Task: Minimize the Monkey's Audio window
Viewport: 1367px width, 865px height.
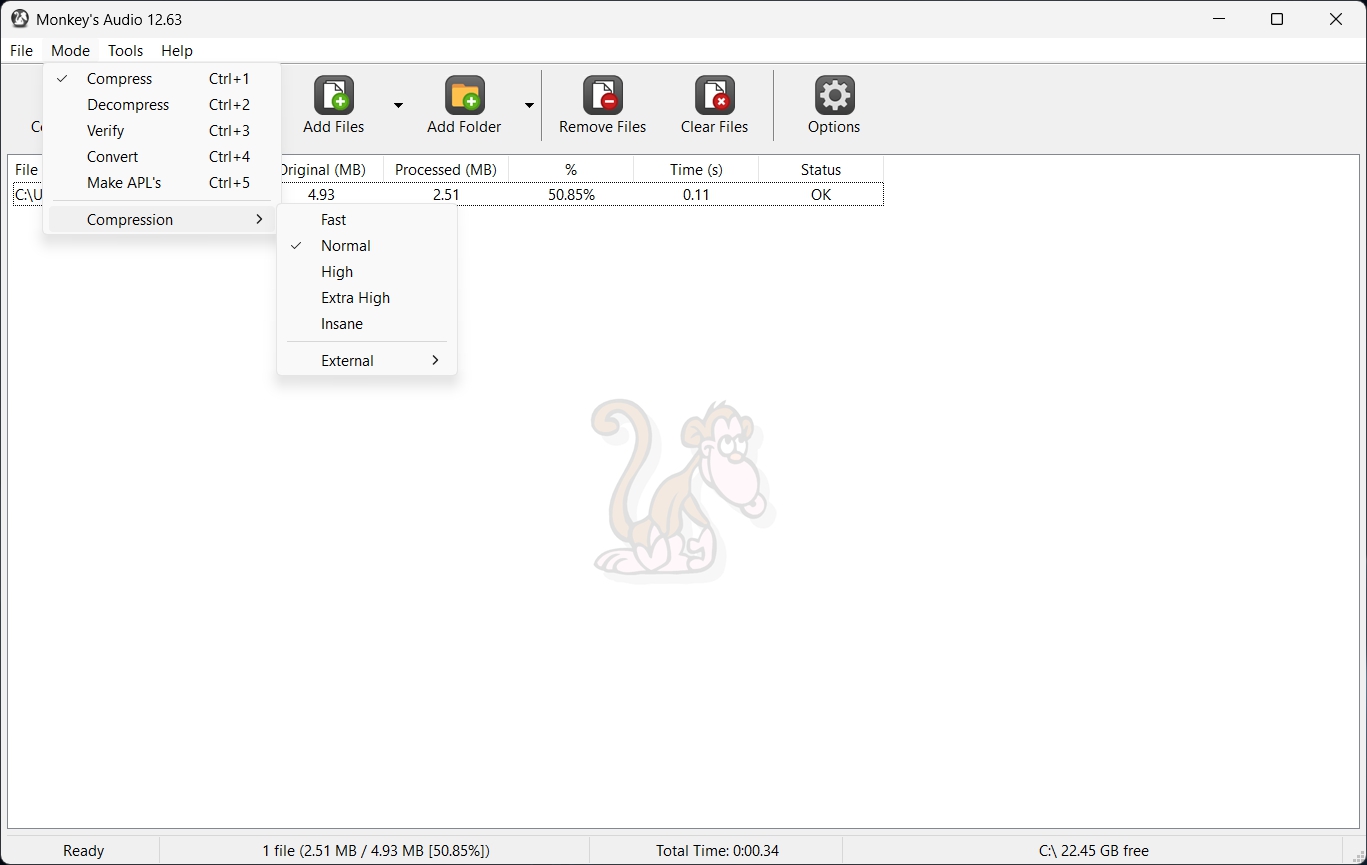Action: coord(1219,19)
